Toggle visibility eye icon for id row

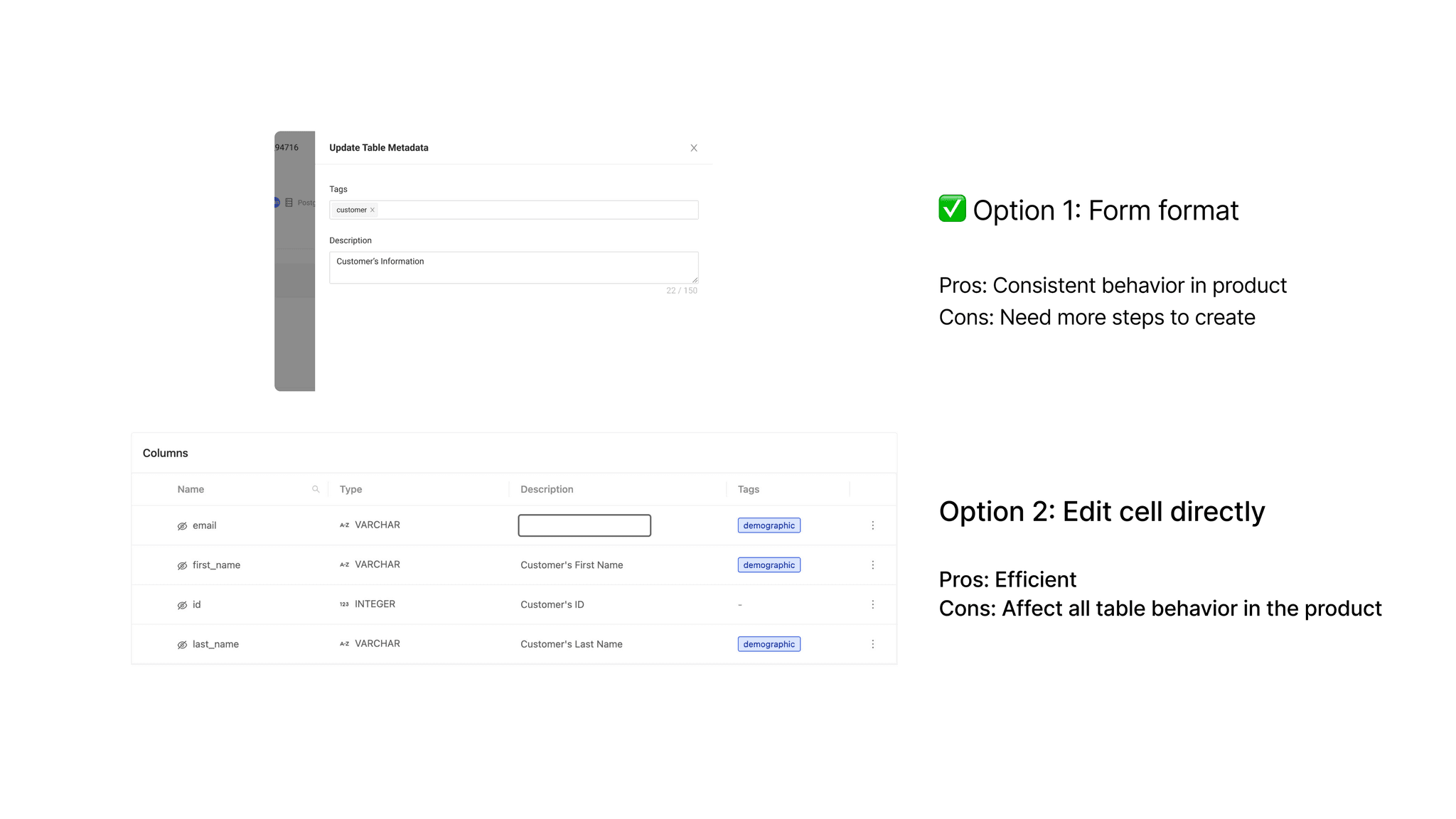182,605
